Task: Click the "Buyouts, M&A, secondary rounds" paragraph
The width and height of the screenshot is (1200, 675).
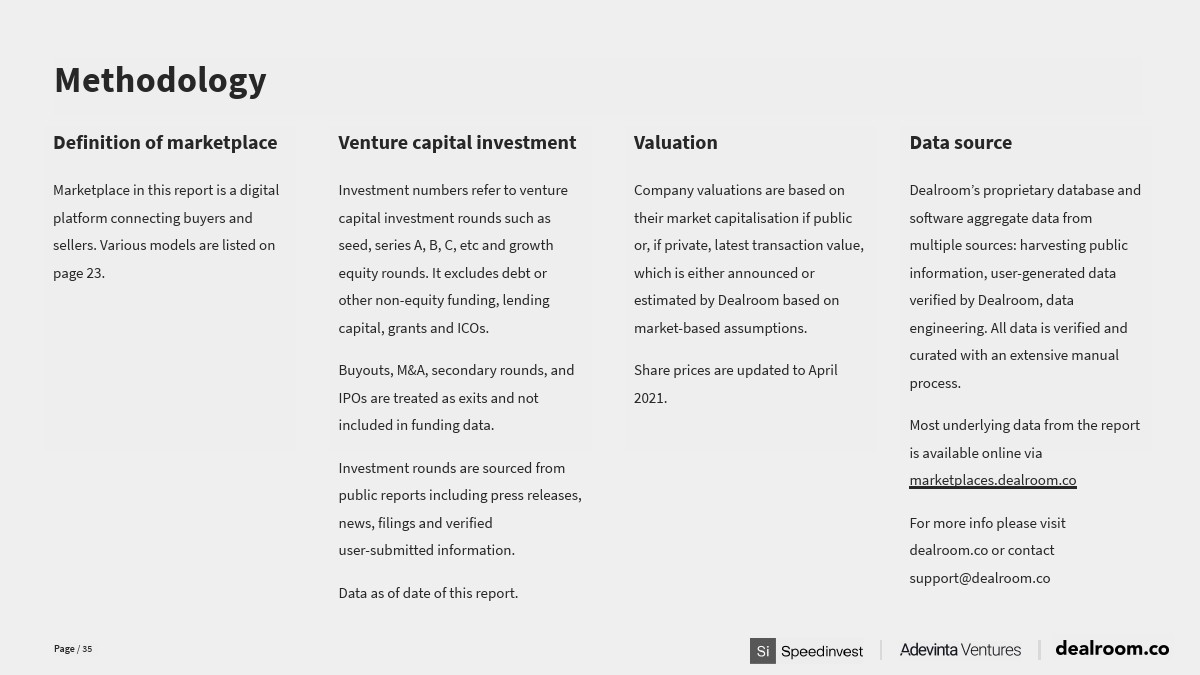Action: (x=456, y=398)
